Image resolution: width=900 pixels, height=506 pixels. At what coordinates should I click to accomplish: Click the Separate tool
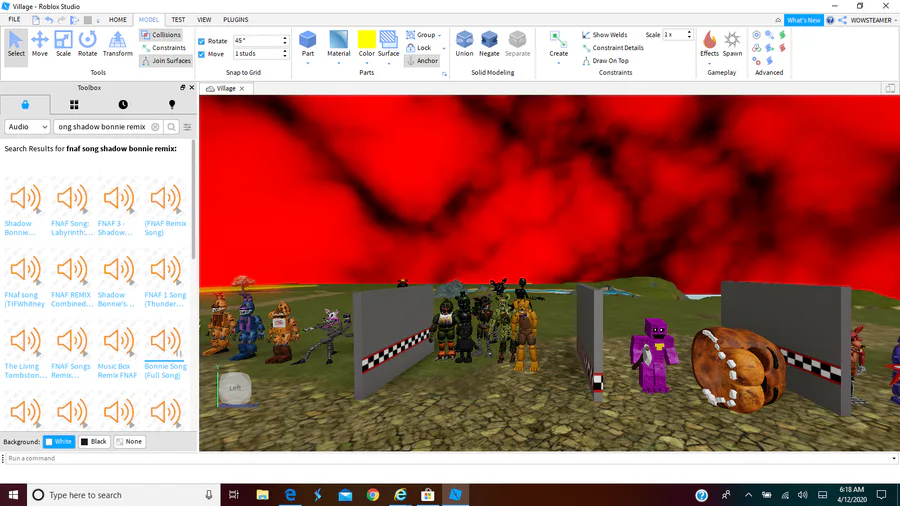[517, 44]
